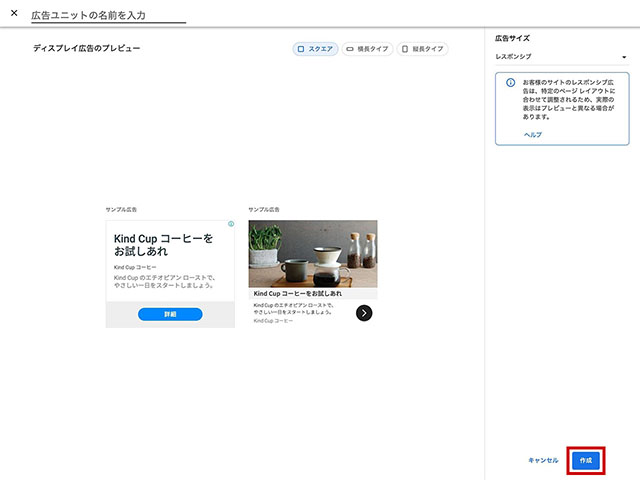Open the ヘルプ link

click(533, 135)
